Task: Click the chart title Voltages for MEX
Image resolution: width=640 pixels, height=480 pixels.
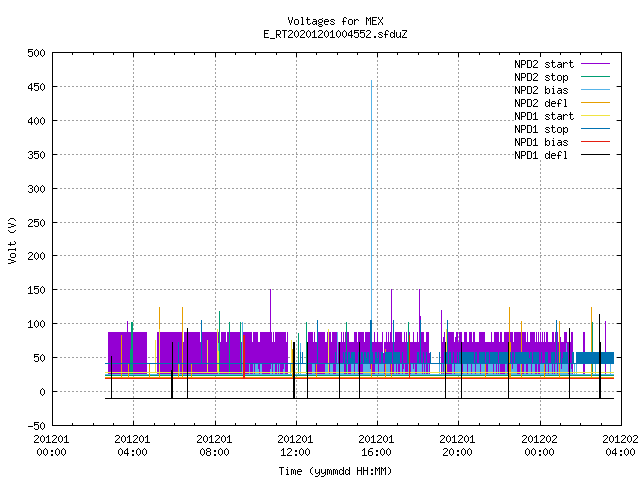Action: click(335, 21)
